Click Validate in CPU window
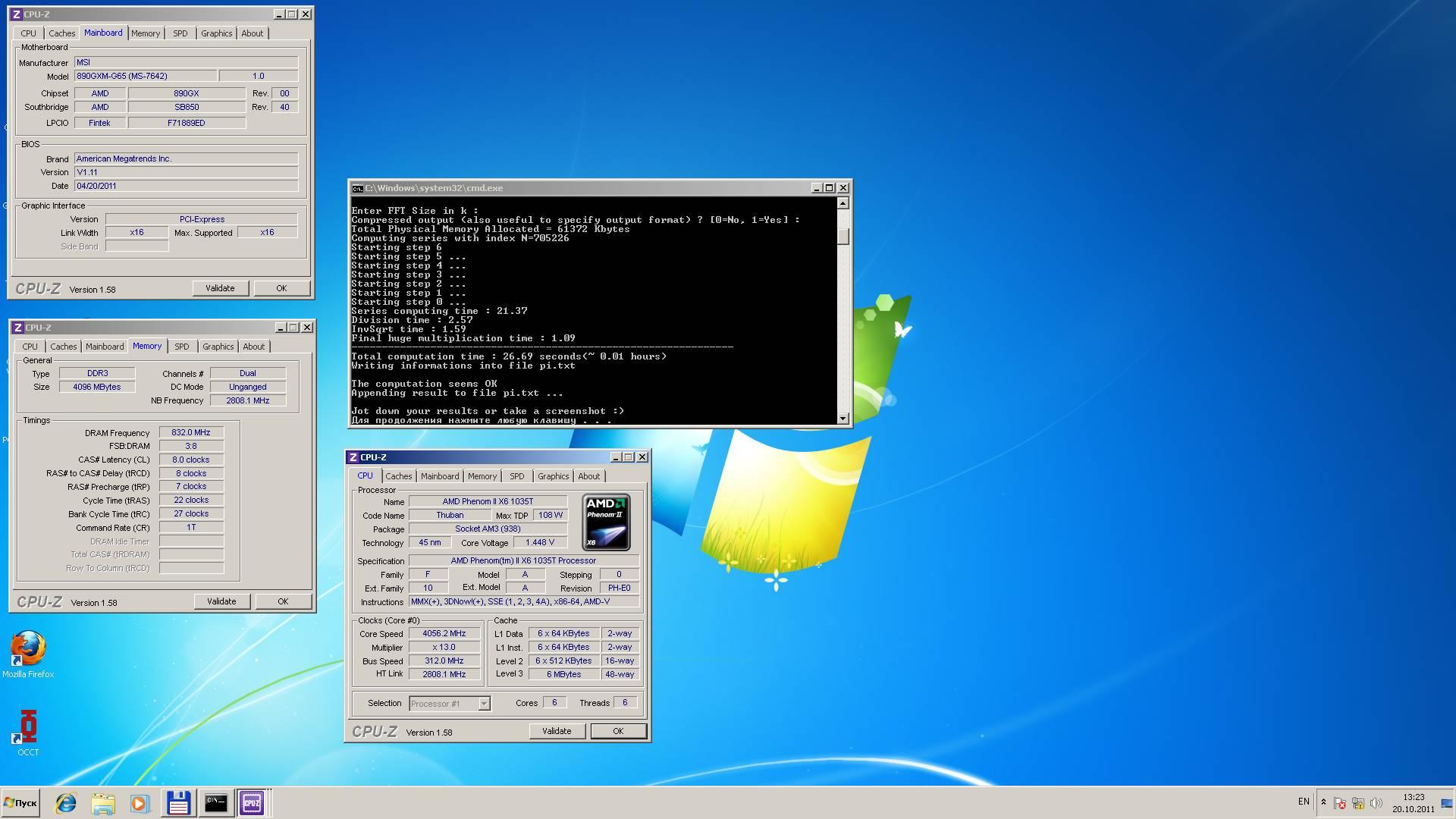This screenshot has width=1456, height=819. pyautogui.click(x=557, y=731)
